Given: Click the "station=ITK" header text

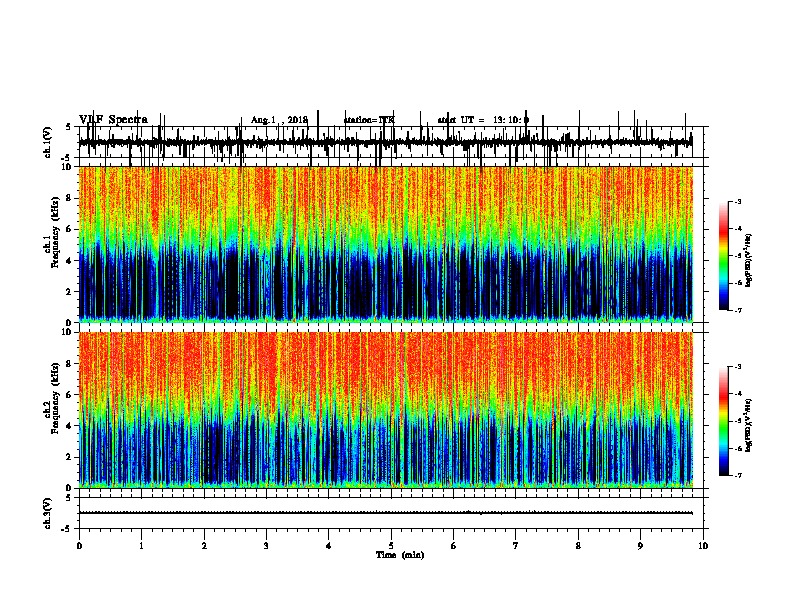Looking at the screenshot, I should [369, 120].
